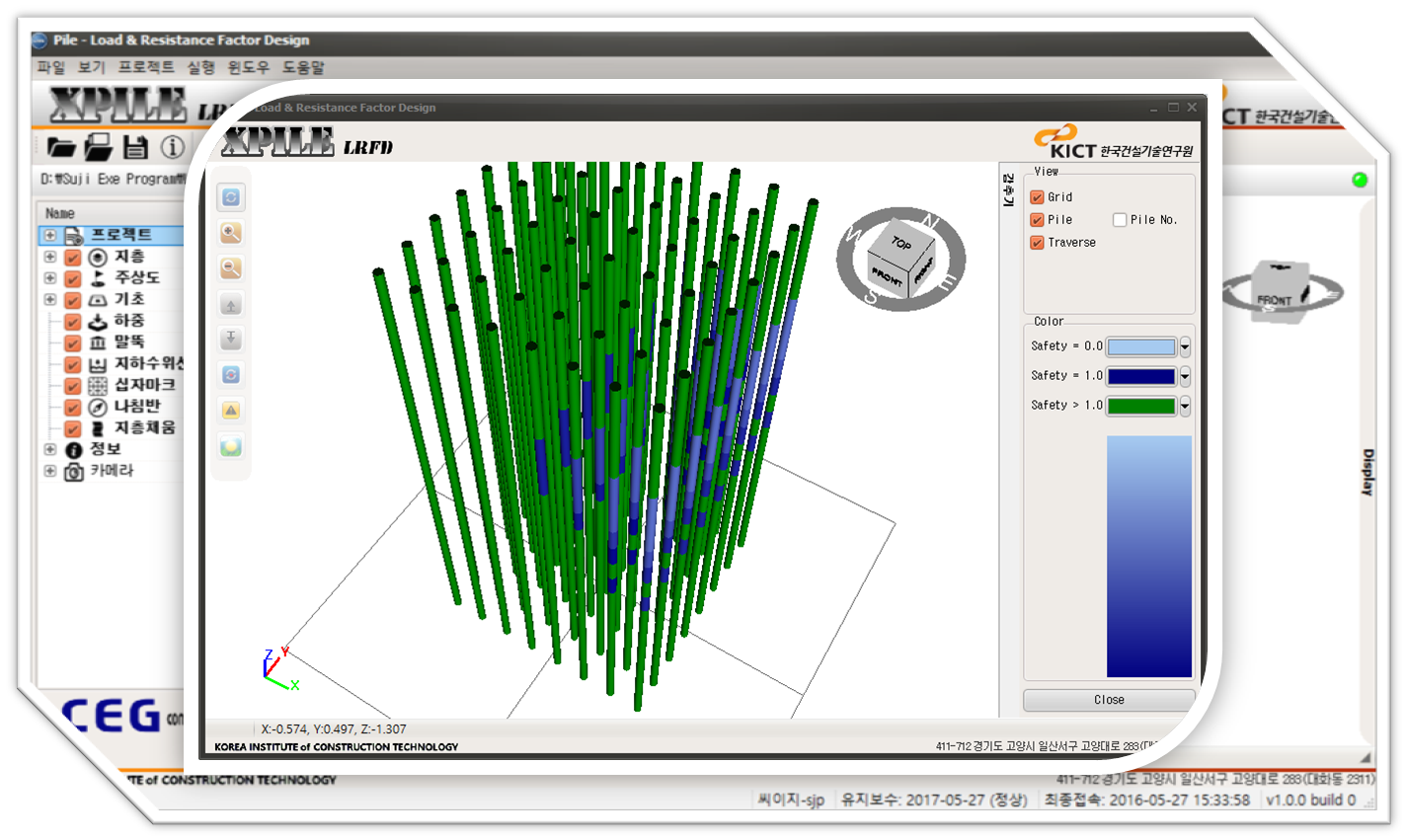Viewport: 1407px width, 840px height.
Task: Click the 주상도 flag icon in tree
Action: coord(98,278)
